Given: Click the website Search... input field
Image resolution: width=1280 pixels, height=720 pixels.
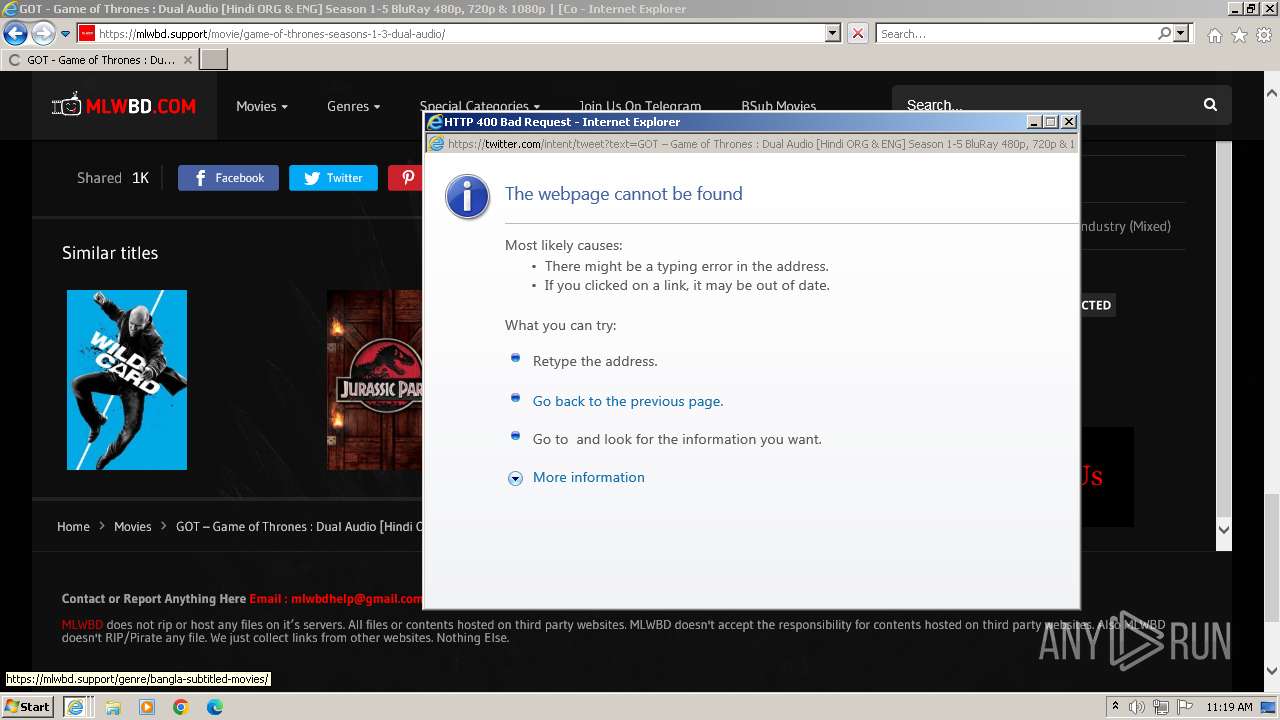Looking at the screenshot, I should click(x=1045, y=105).
